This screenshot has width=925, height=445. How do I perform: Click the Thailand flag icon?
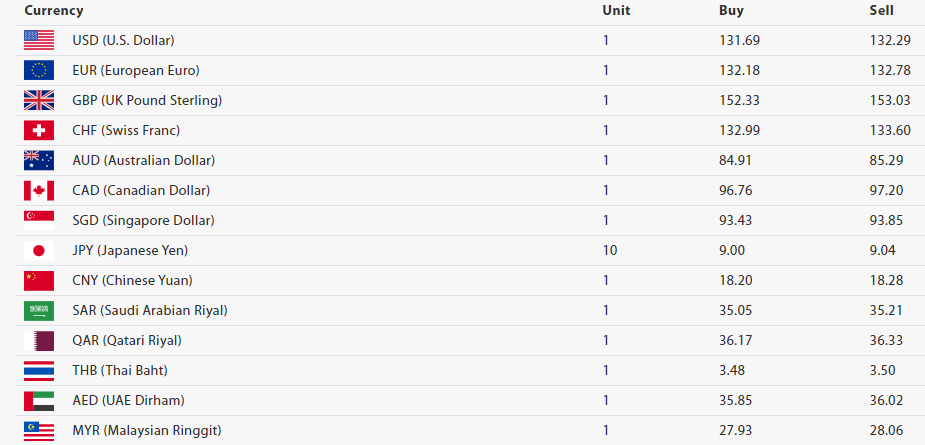click(x=39, y=370)
